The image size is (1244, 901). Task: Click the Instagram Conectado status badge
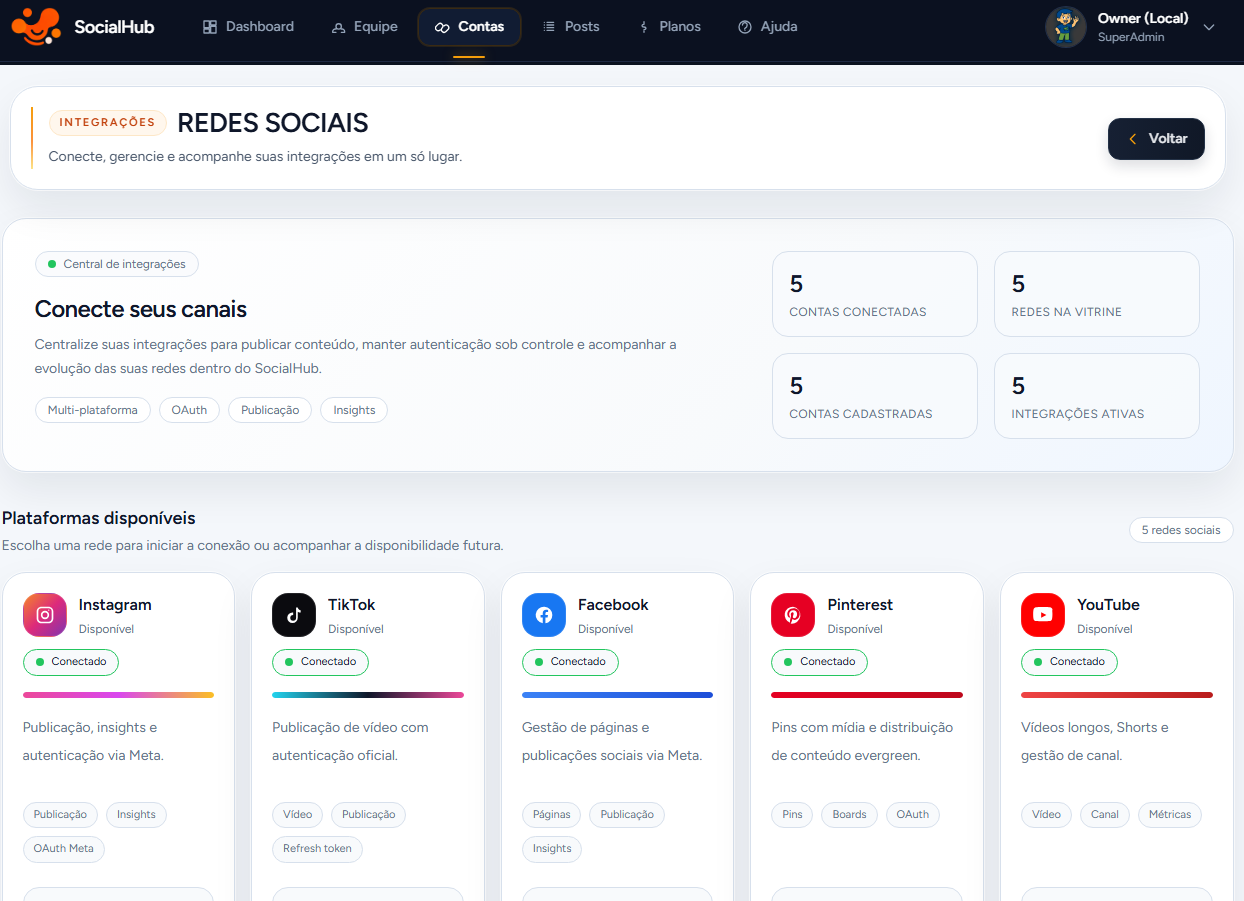(71, 662)
